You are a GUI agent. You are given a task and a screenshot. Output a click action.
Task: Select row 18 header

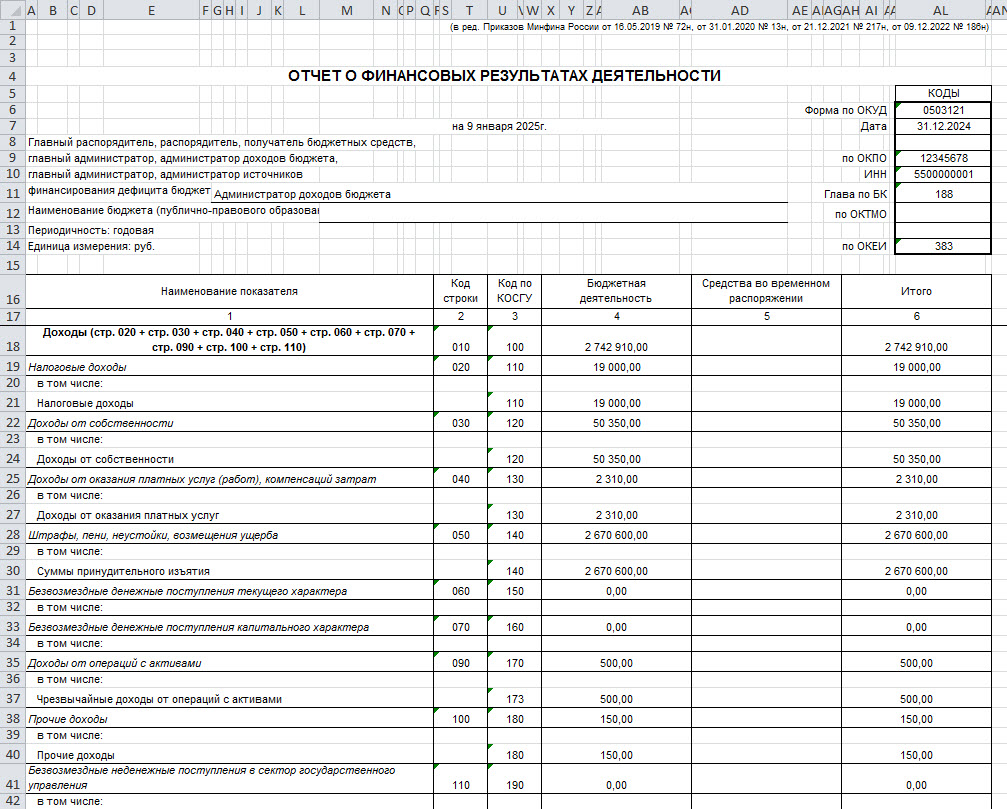[x=13, y=340]
